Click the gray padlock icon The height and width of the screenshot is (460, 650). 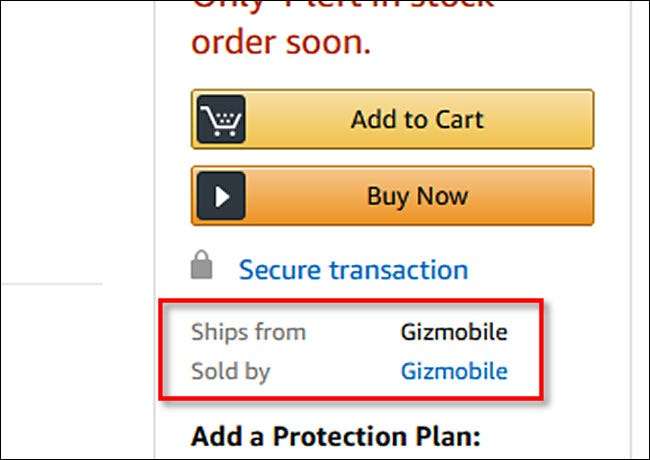click(203, 266)
